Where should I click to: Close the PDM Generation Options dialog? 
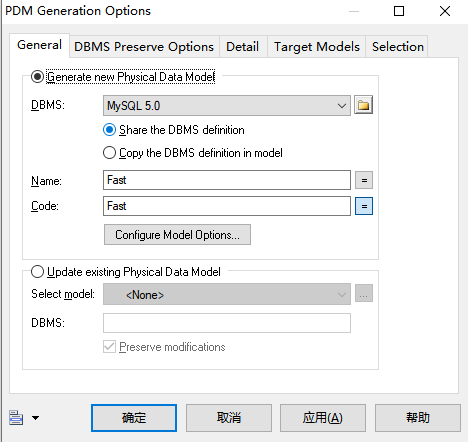coord(445,11)
